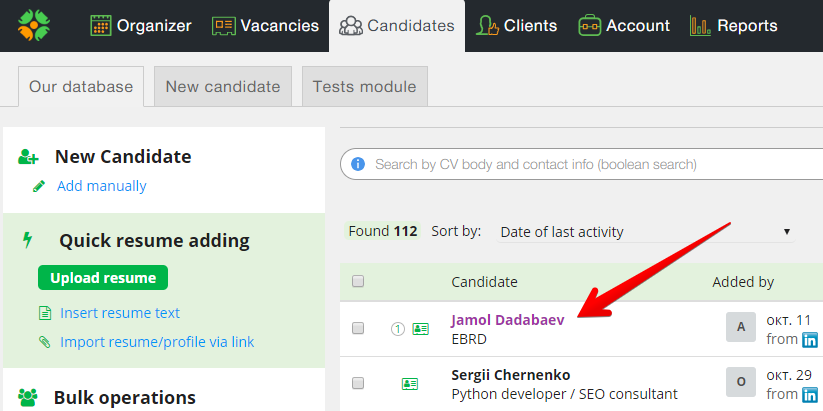Click the circled number 1 badge icon

pos(398,329)
